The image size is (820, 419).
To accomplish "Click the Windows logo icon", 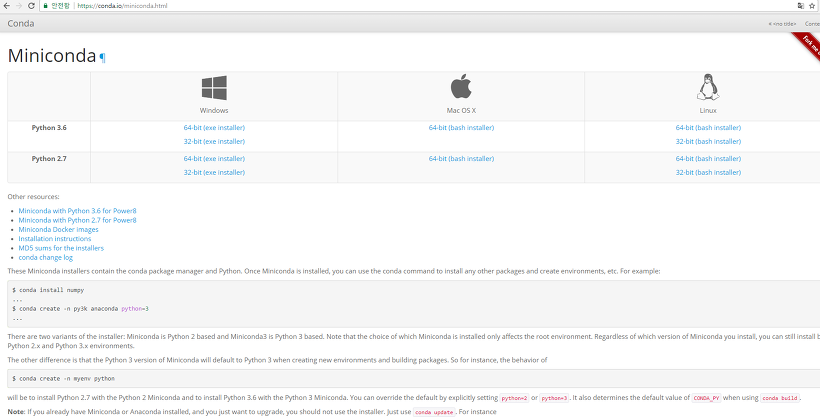I will (x=214, y=87).
